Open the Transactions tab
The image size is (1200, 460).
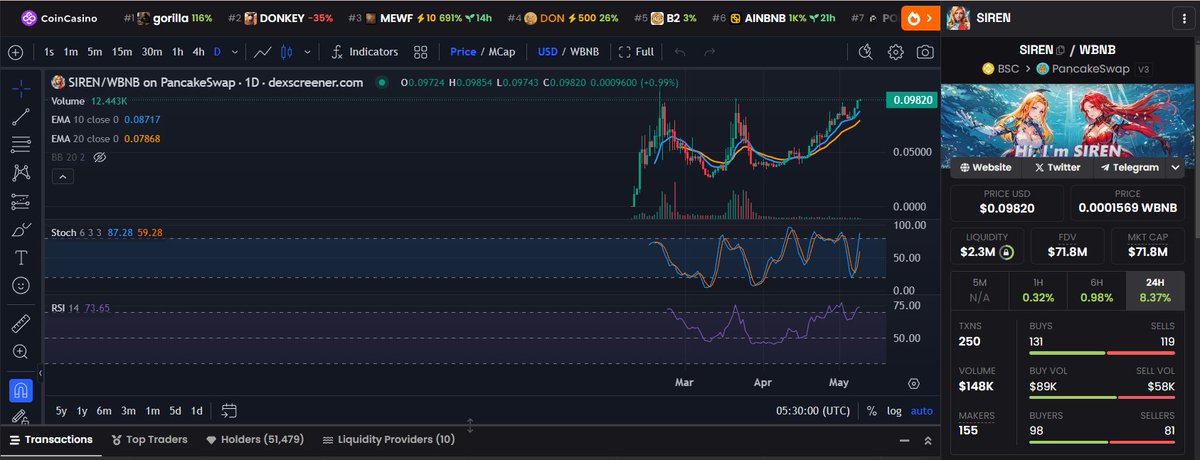(51, 439)
